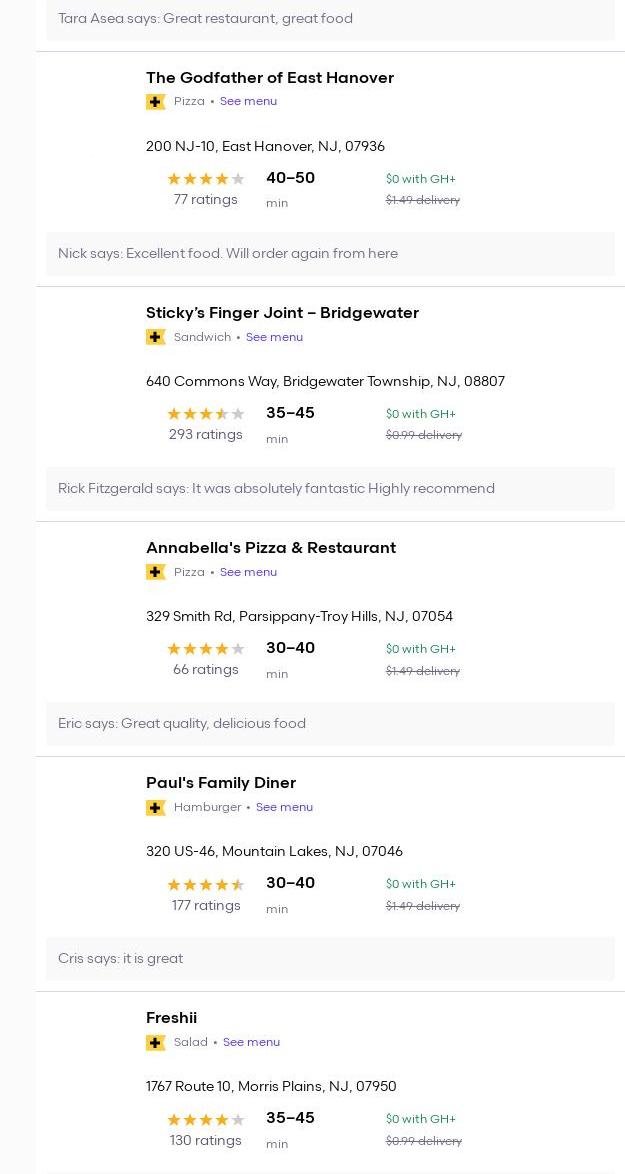
Task: Click the GH+ badge icon for The Godfather of East Hanover
Action: (155, 102)
